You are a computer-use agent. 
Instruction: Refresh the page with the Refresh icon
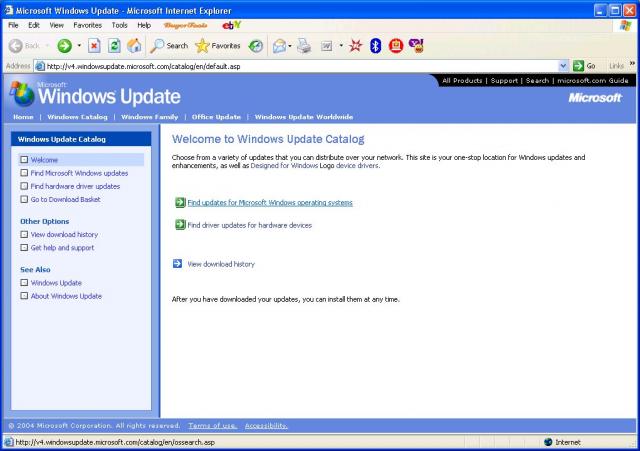pyautogui.click(x=114, y=46)
